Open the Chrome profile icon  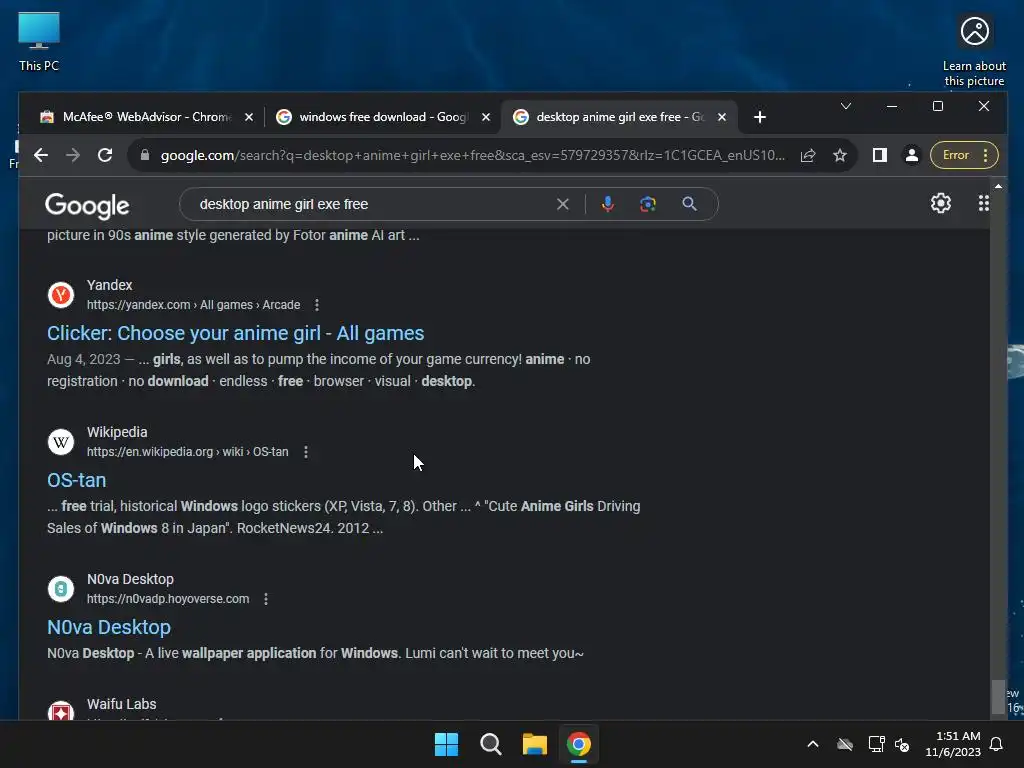coord(912,155)
